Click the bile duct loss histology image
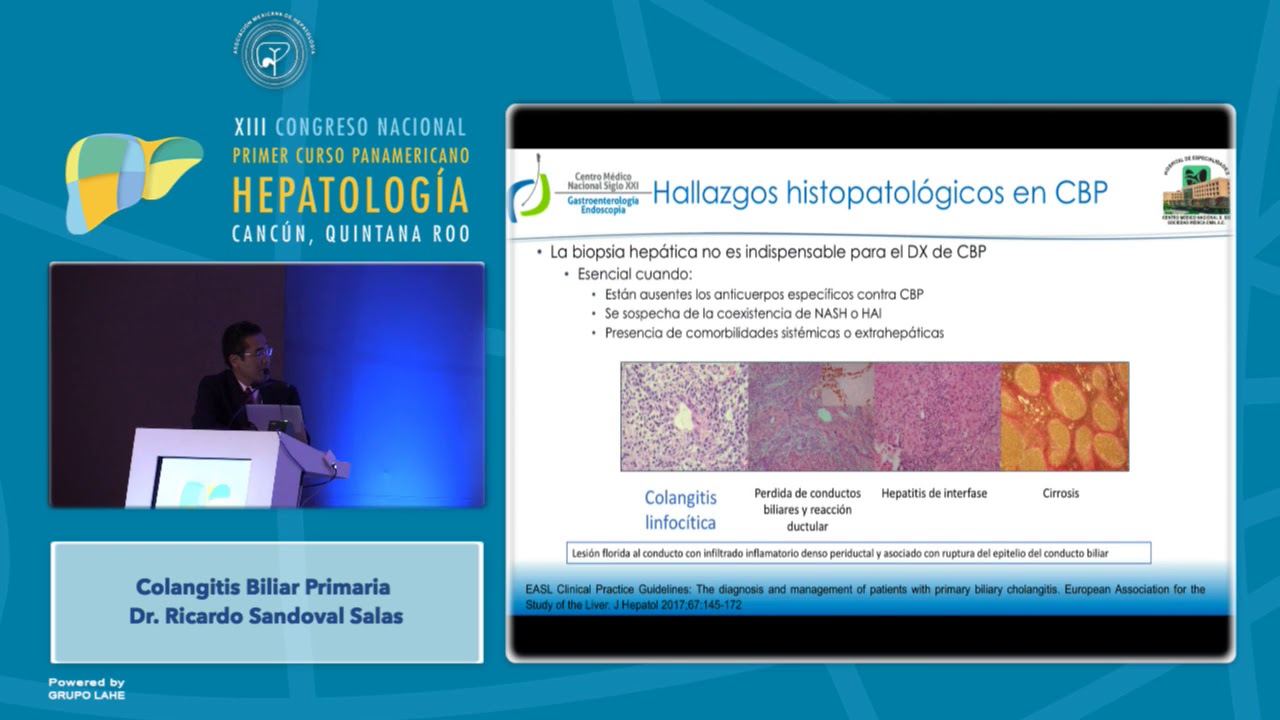1280x720 pixels. 811,416
